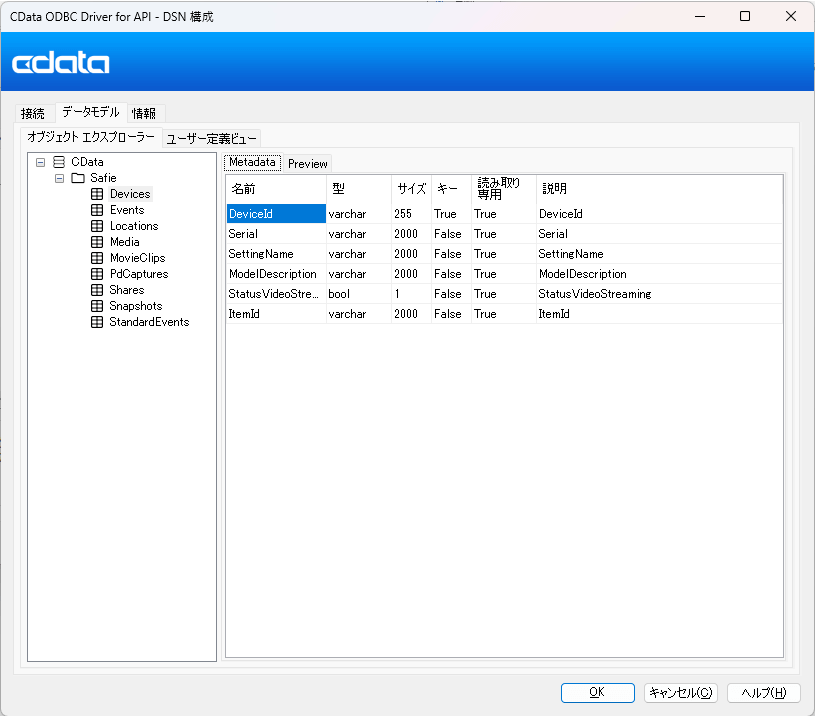815x716 pixels.
Task: Switch to the Preview tab
Action: [307, 163]
